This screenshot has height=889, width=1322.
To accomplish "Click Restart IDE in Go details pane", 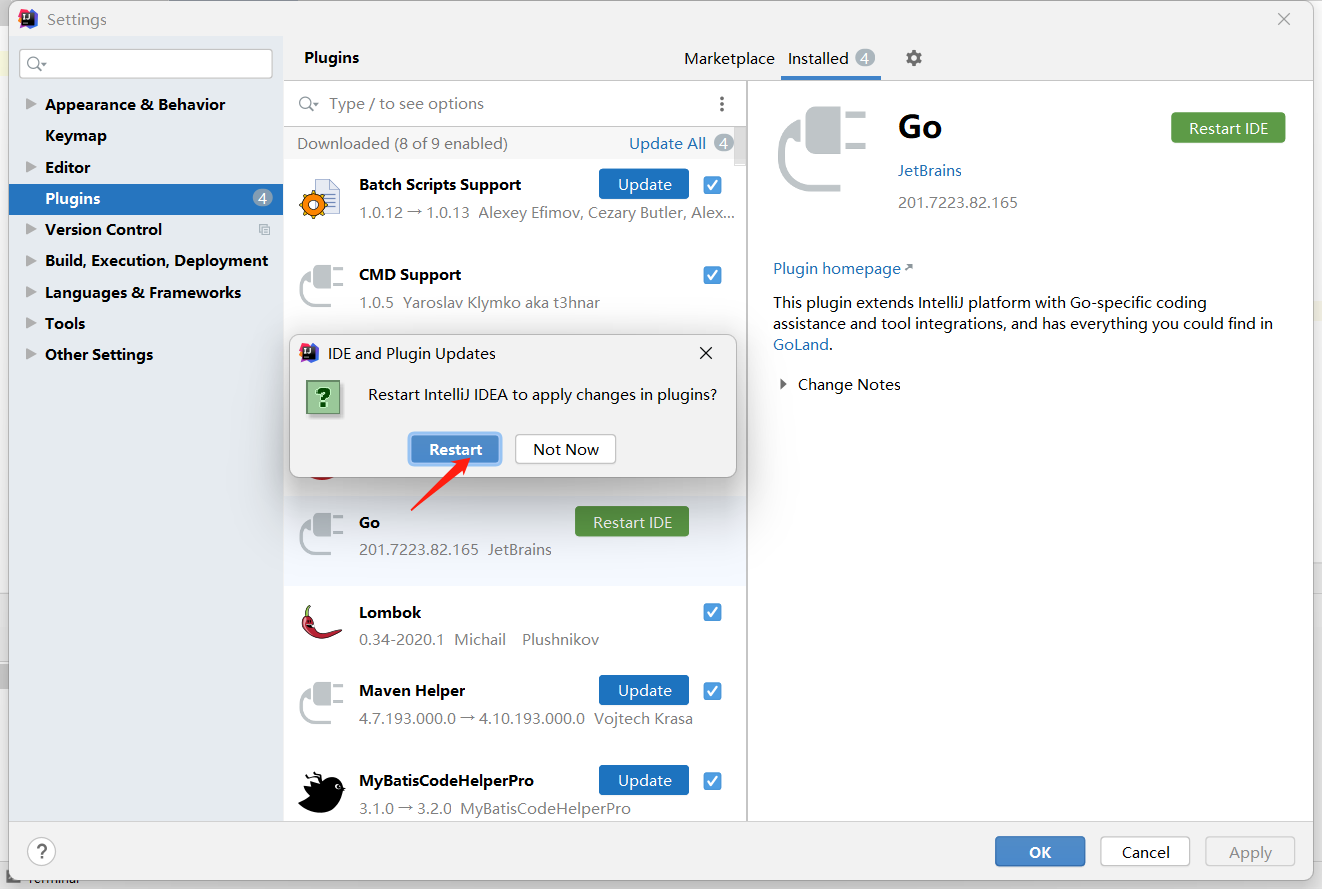I will 1228,128.
